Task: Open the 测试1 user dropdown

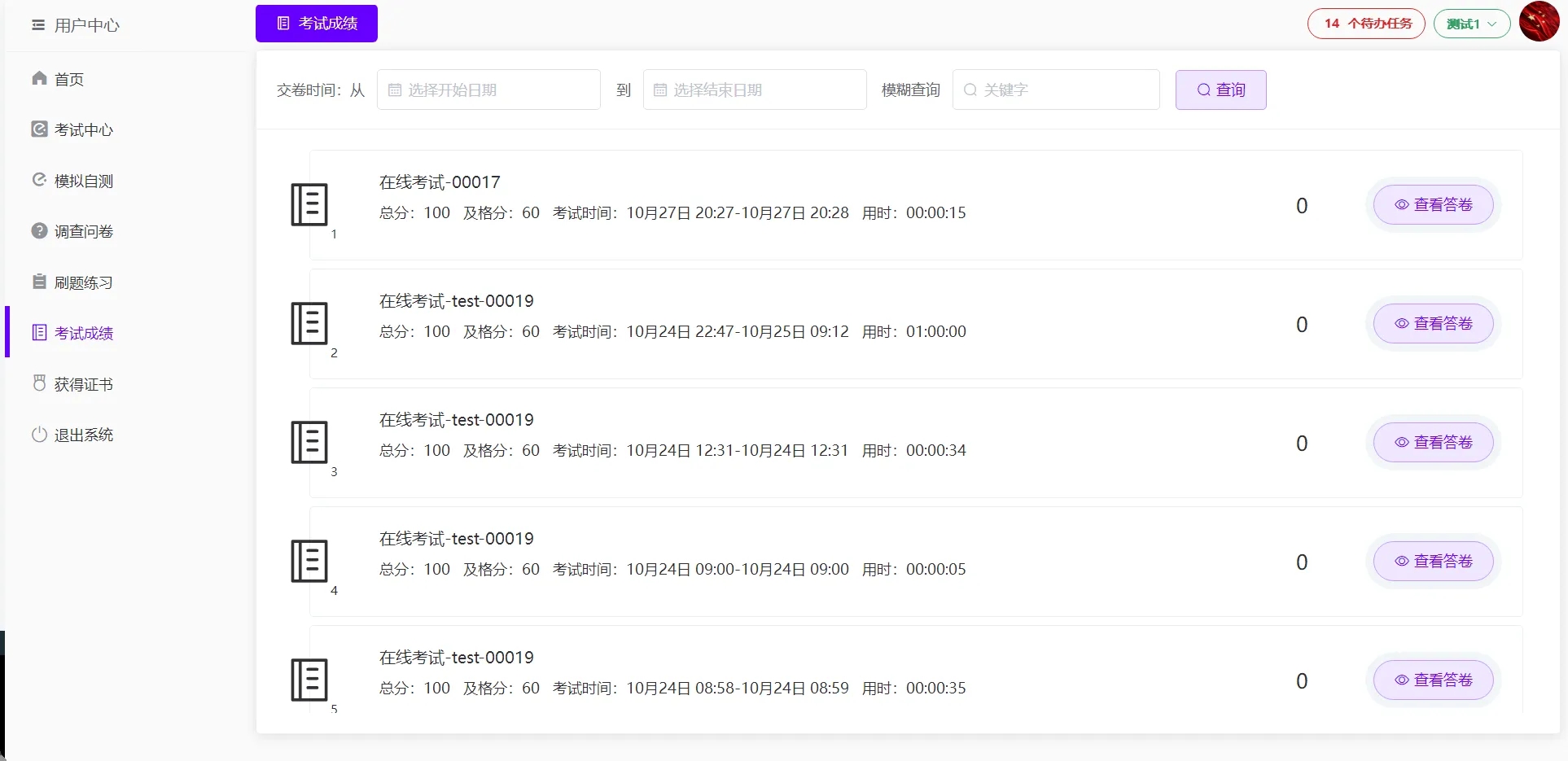Action: 1472,24
